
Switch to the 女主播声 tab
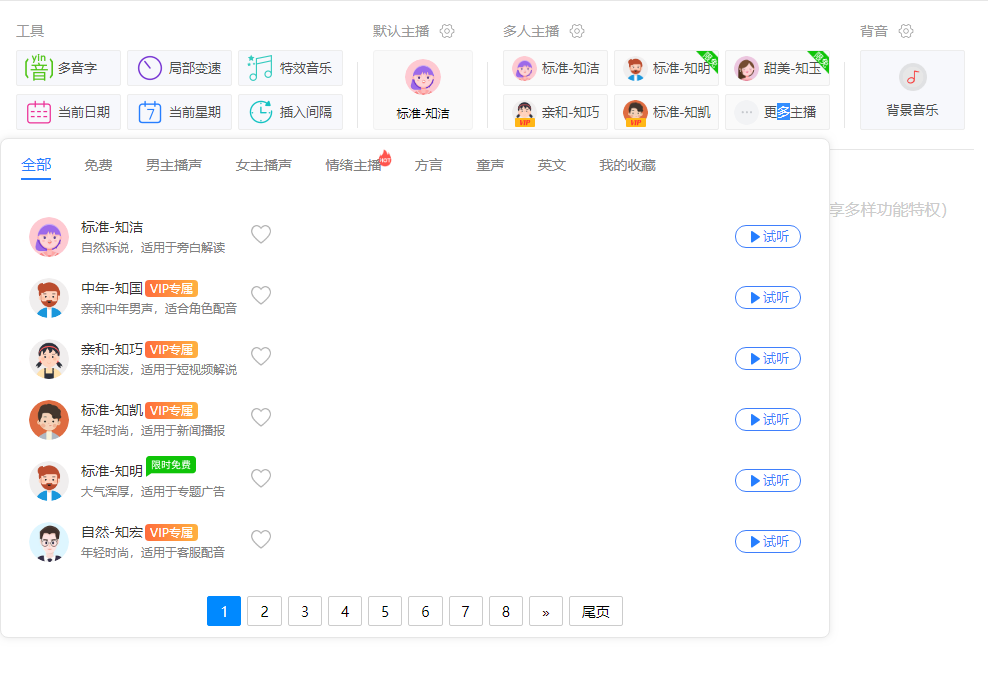263,165
